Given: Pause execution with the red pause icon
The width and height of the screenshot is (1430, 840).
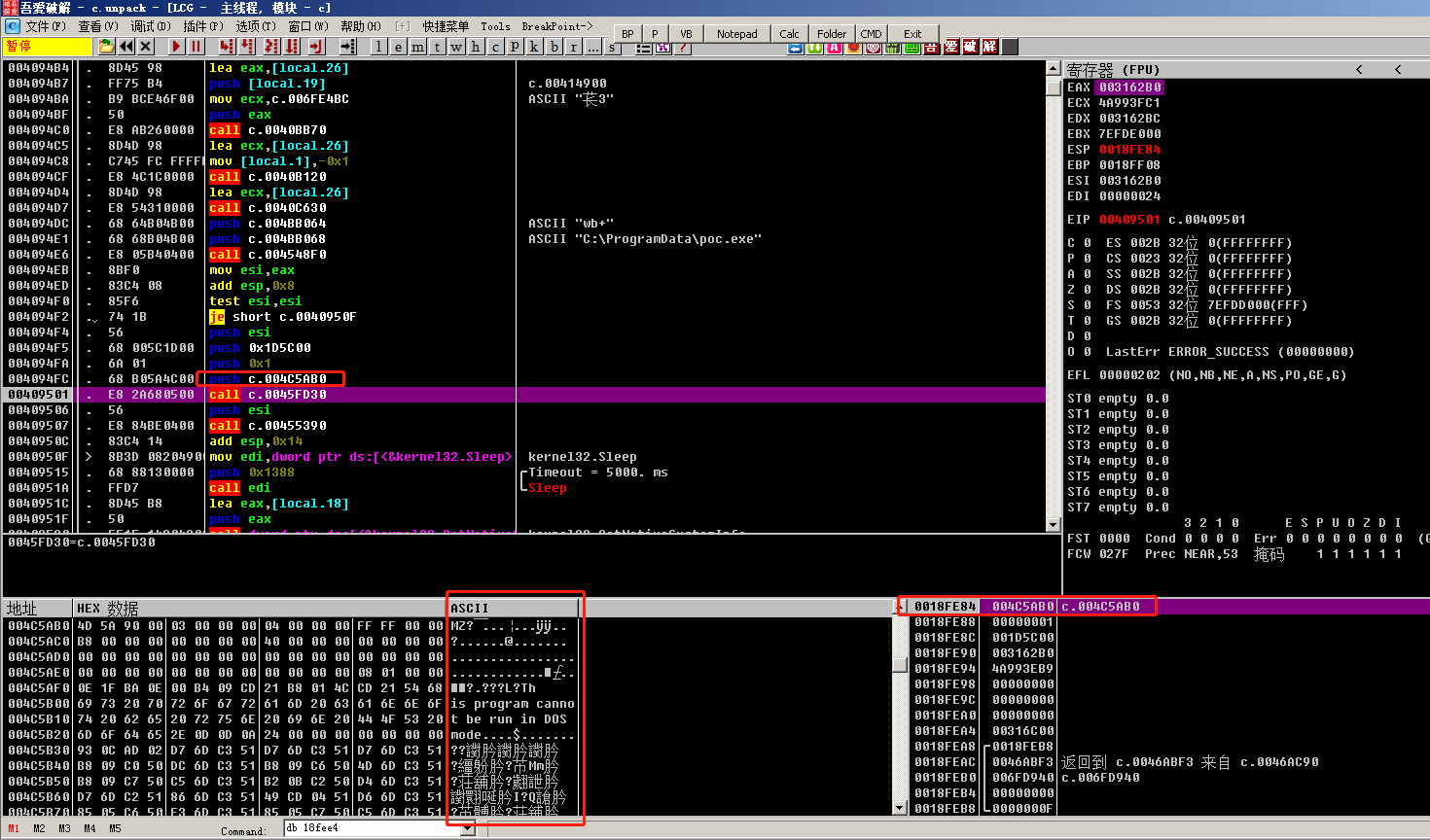Looking at the screenshot, I should (196, 46).
